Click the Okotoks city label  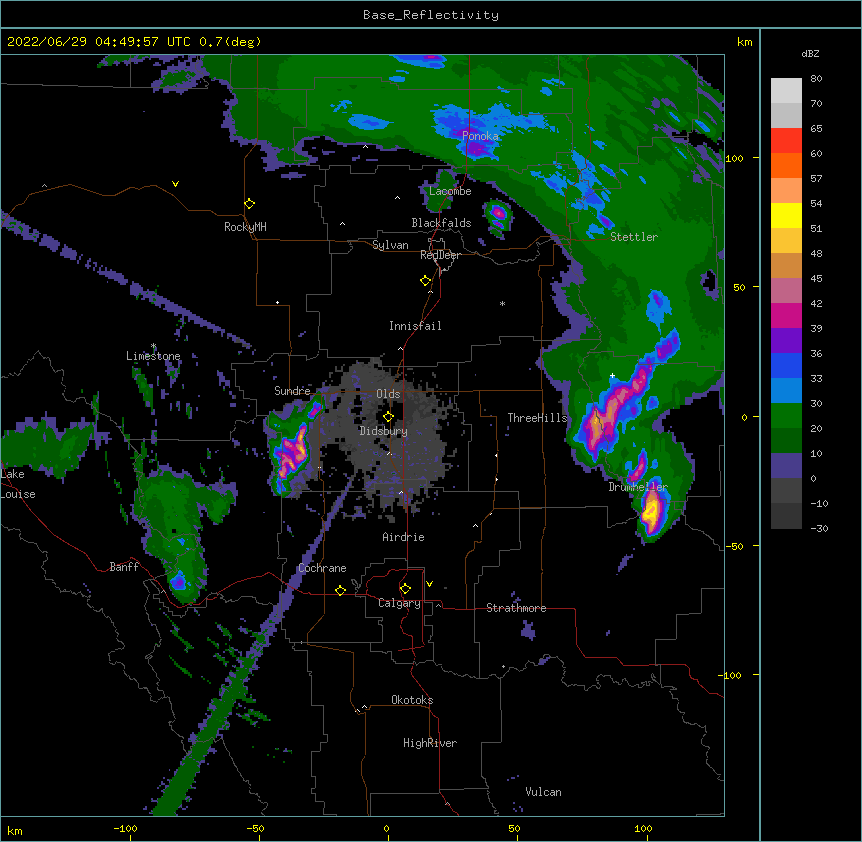pos(412,700)
